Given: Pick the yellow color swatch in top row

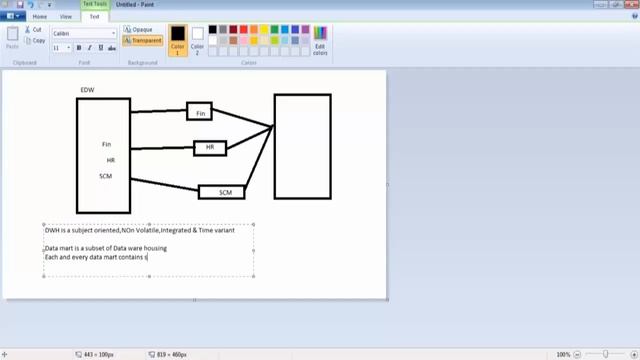Looking at the screenshot, I should pyautogui.click(x=264, y=29).
